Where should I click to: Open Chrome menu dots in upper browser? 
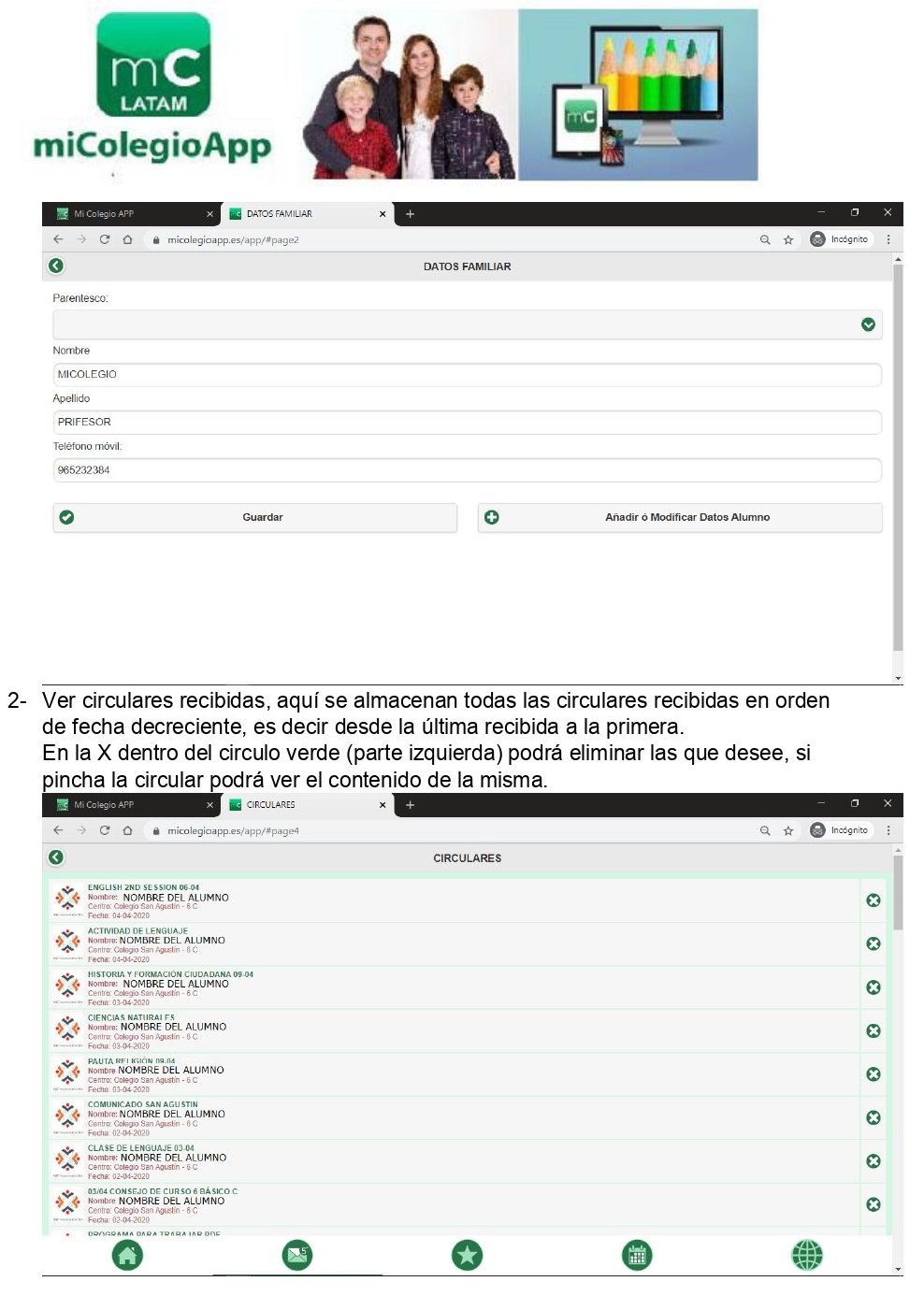888,239
